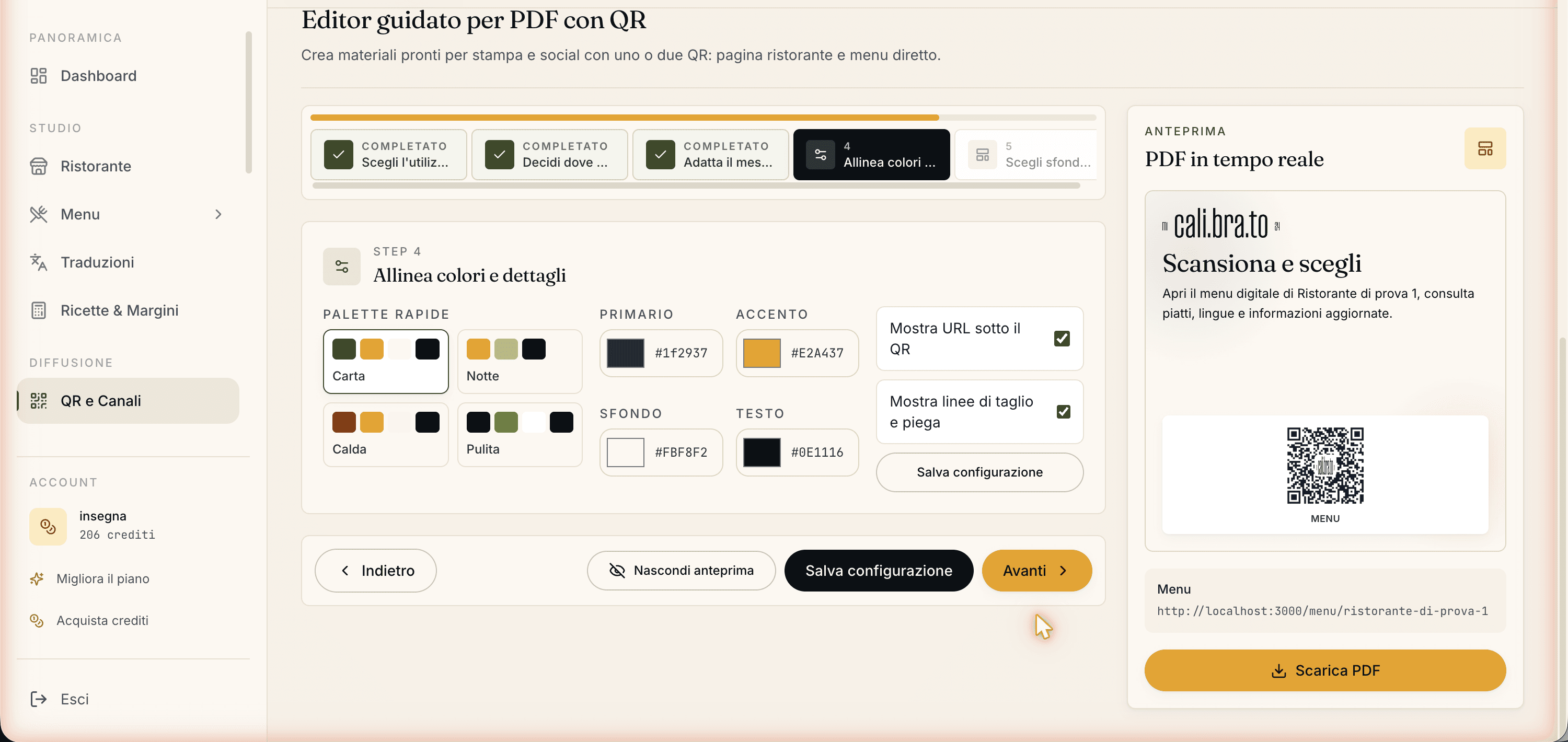
Task: Select QR e Canali sidebar item
Action: click(128, 400)
